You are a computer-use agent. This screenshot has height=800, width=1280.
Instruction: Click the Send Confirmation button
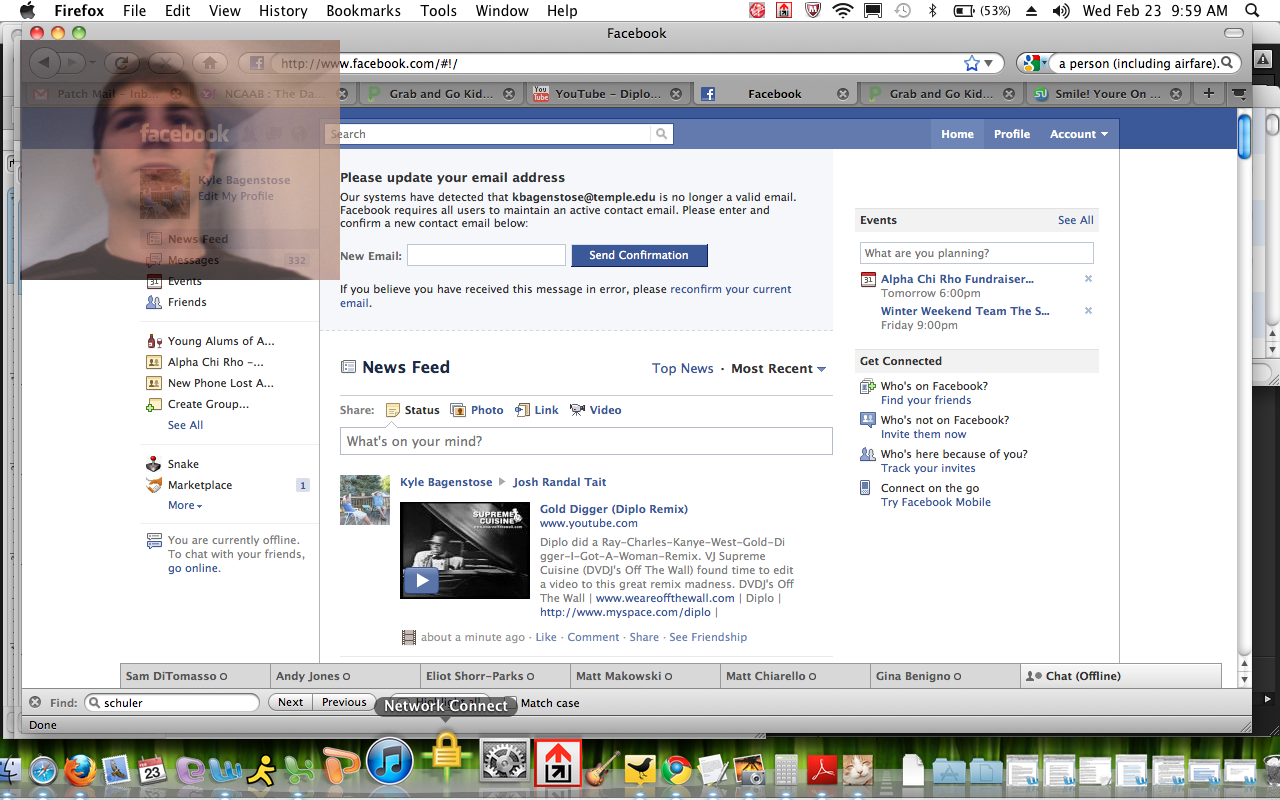click(639, 256)
